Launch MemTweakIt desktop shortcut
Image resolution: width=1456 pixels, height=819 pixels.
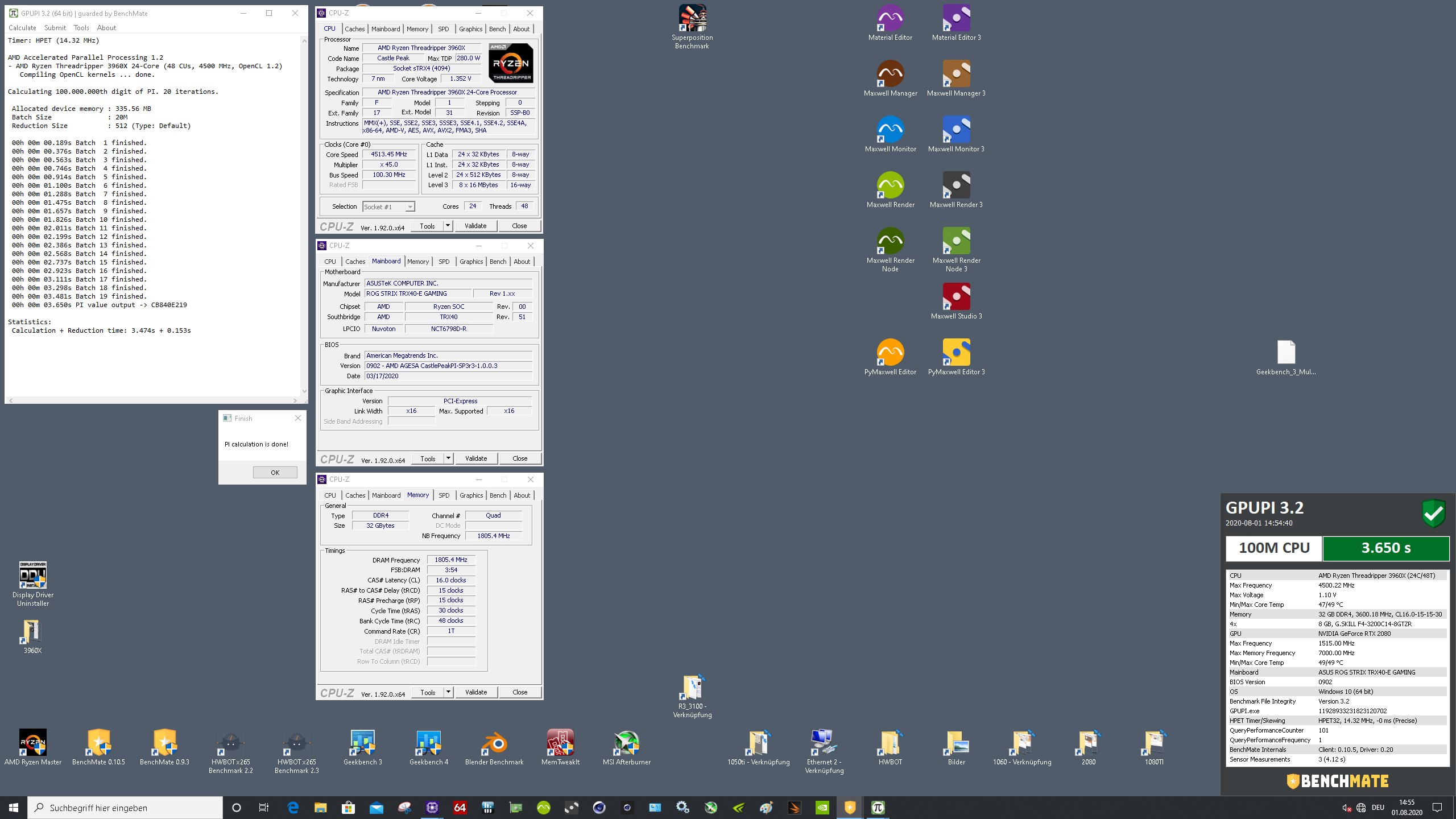point(561,747)
